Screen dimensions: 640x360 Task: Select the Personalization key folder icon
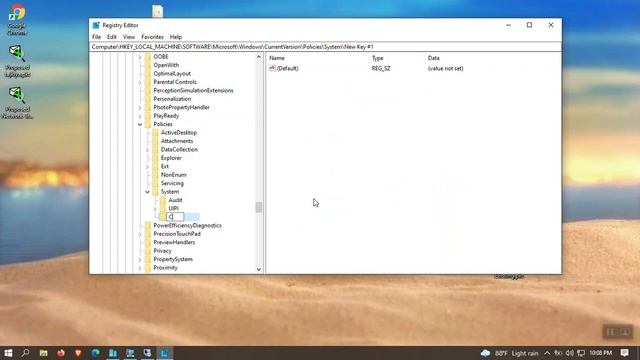(148, 99)
